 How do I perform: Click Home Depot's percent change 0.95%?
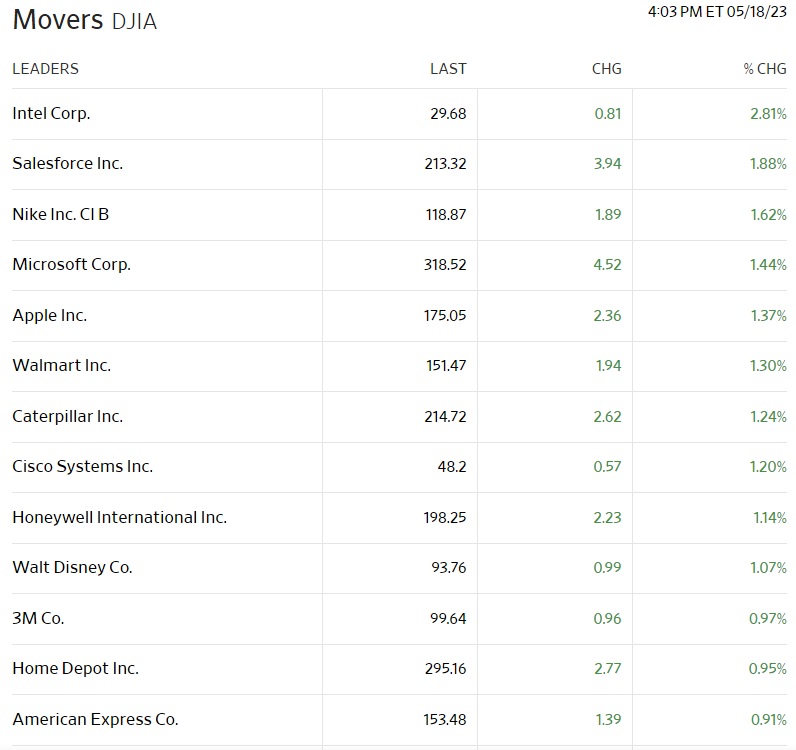tap(768, 669)
